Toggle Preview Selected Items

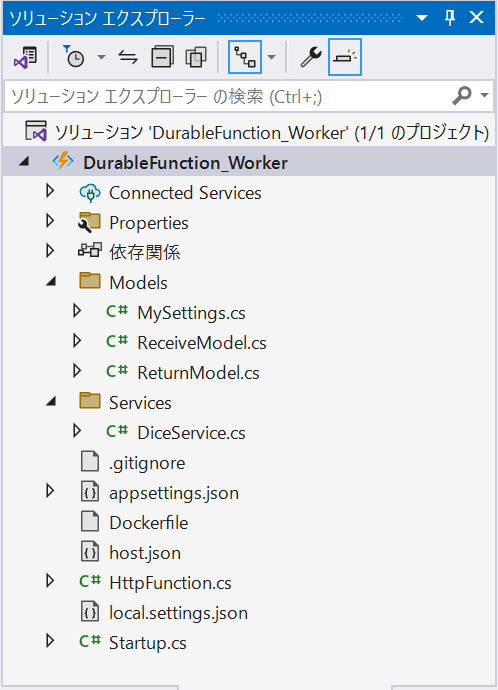[x=345, y=57]
